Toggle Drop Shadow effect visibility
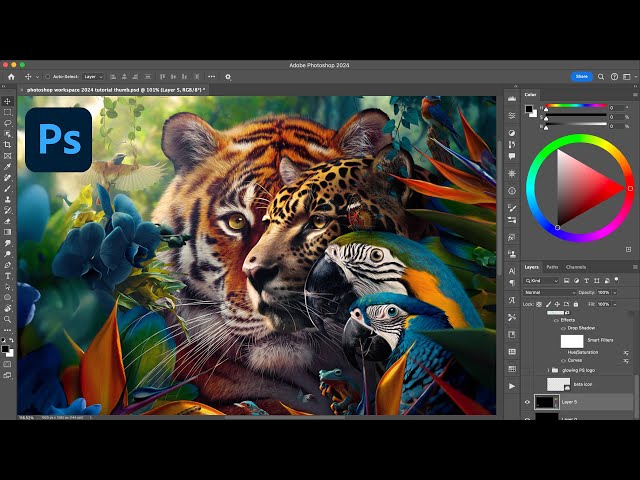 click(x=561, y=328)
